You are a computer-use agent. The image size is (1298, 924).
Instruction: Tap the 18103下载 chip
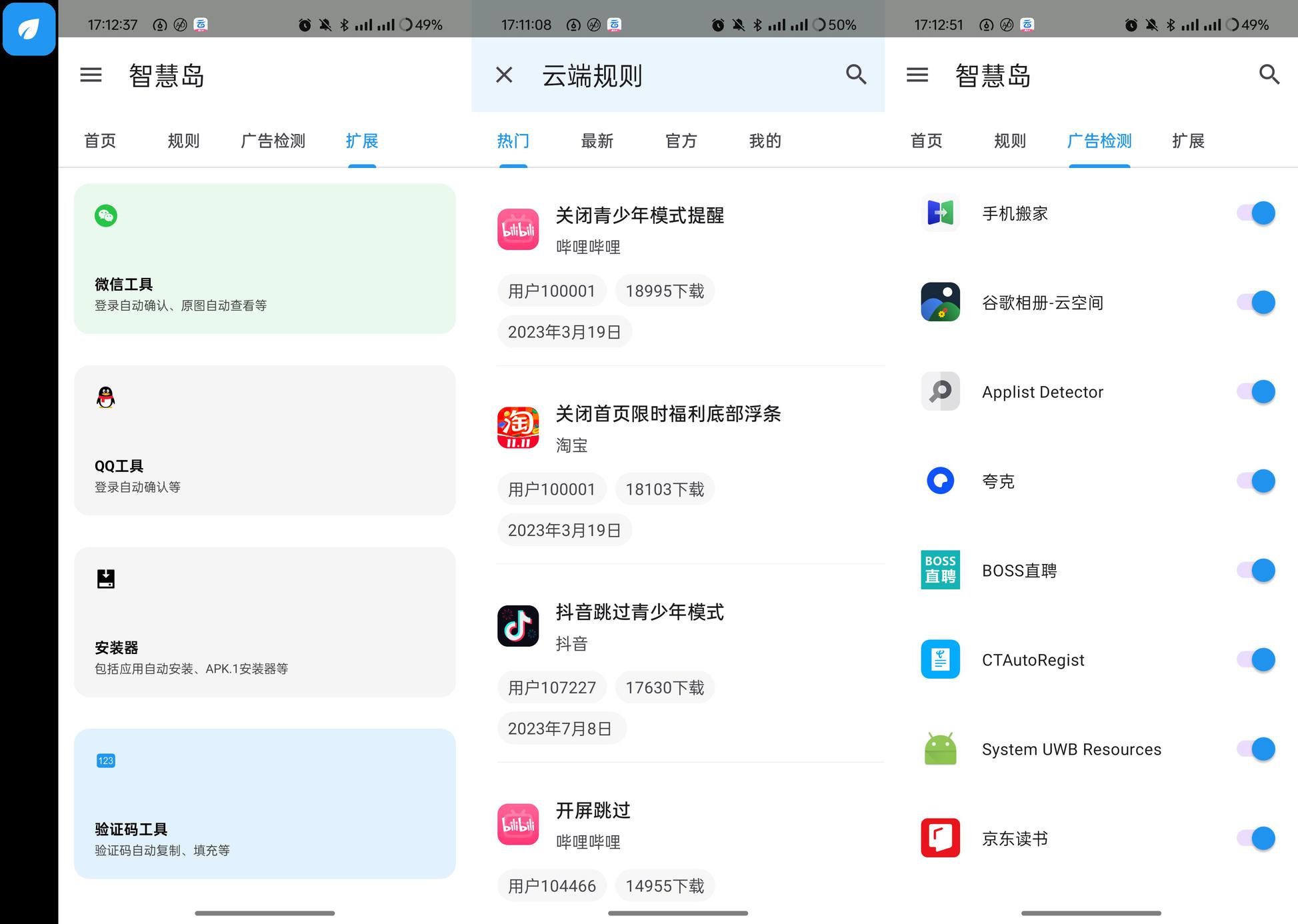665,489
